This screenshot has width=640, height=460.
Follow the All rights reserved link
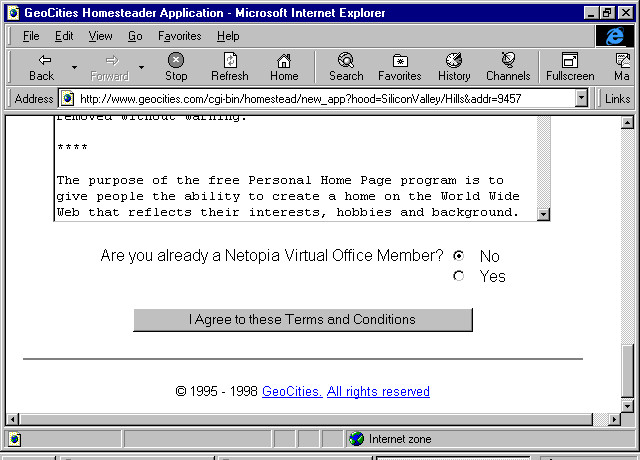(378, 391)
